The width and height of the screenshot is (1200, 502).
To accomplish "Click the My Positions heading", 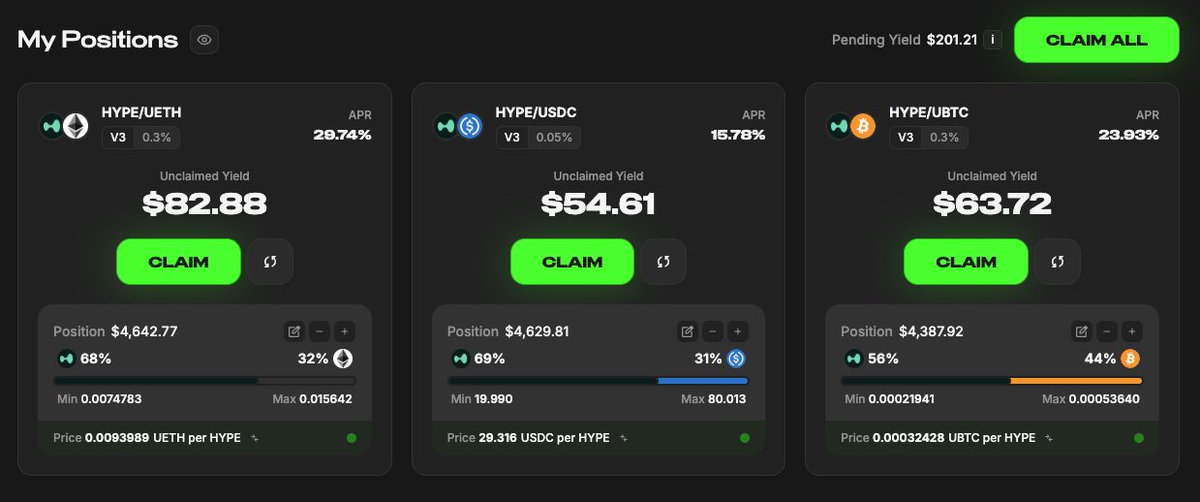I will coord(98,40).
